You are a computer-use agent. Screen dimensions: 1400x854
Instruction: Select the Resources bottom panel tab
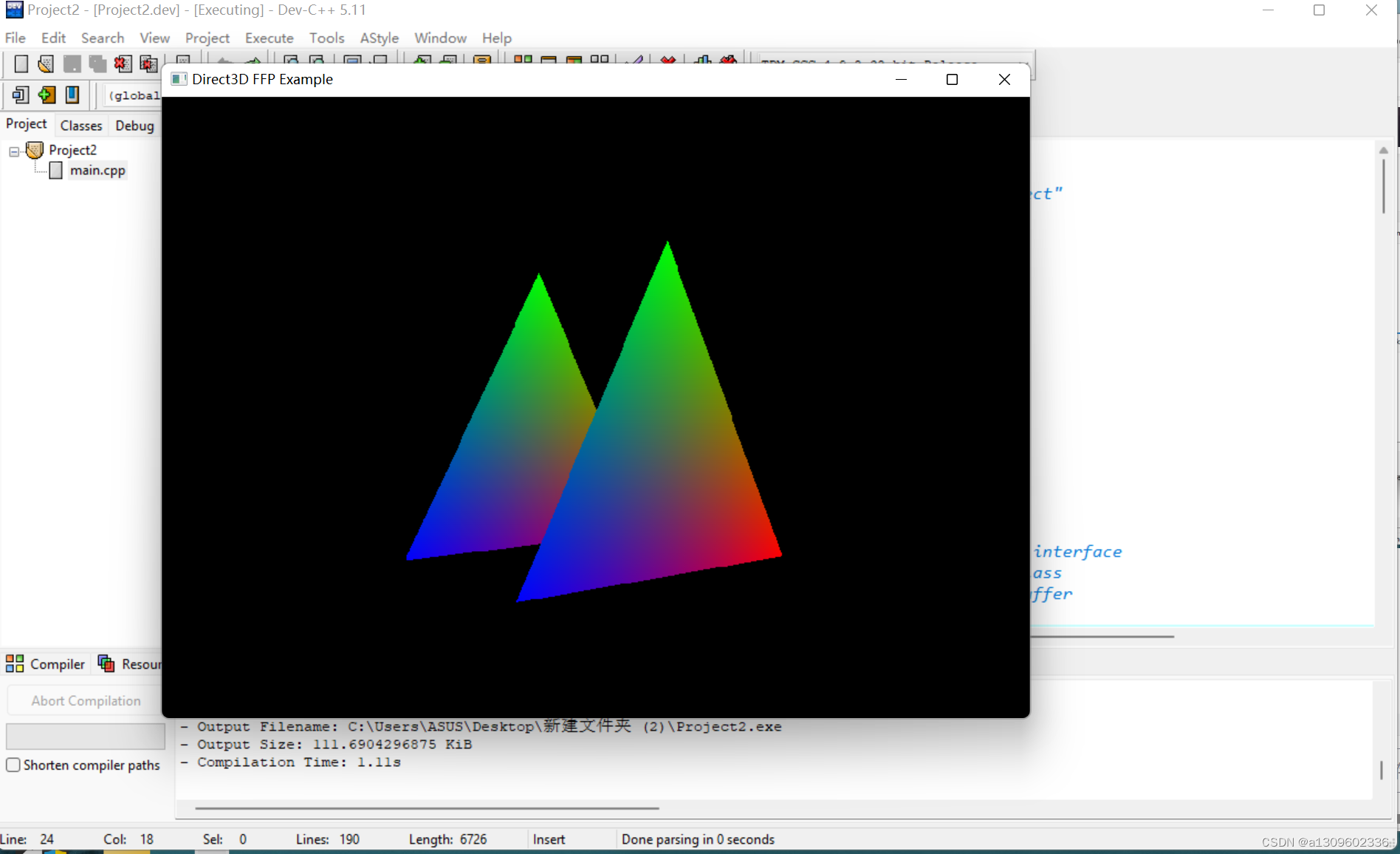(x=128, y=664)
